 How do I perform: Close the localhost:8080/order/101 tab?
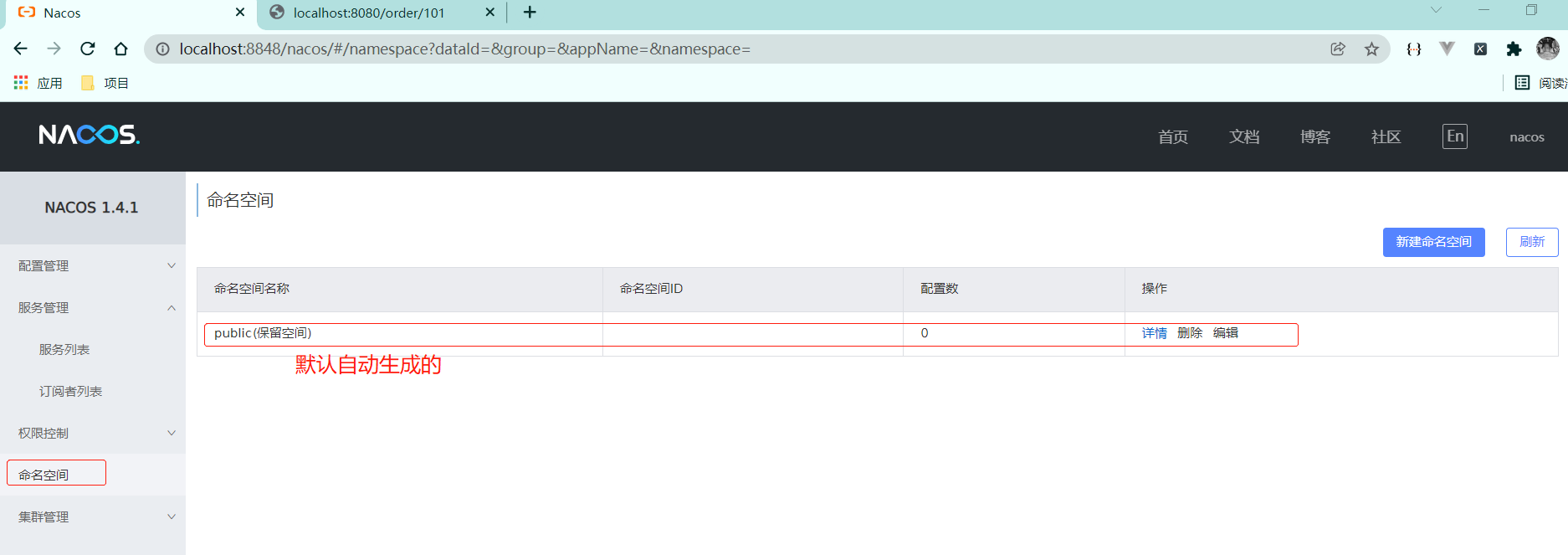tap(490, 13)
